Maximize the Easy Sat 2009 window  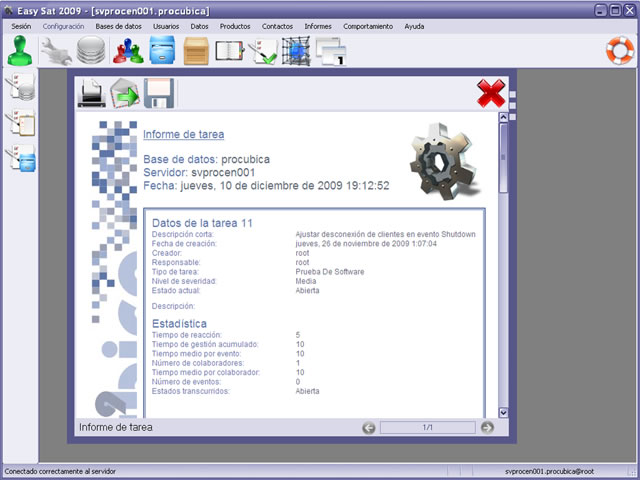point(615,10)
